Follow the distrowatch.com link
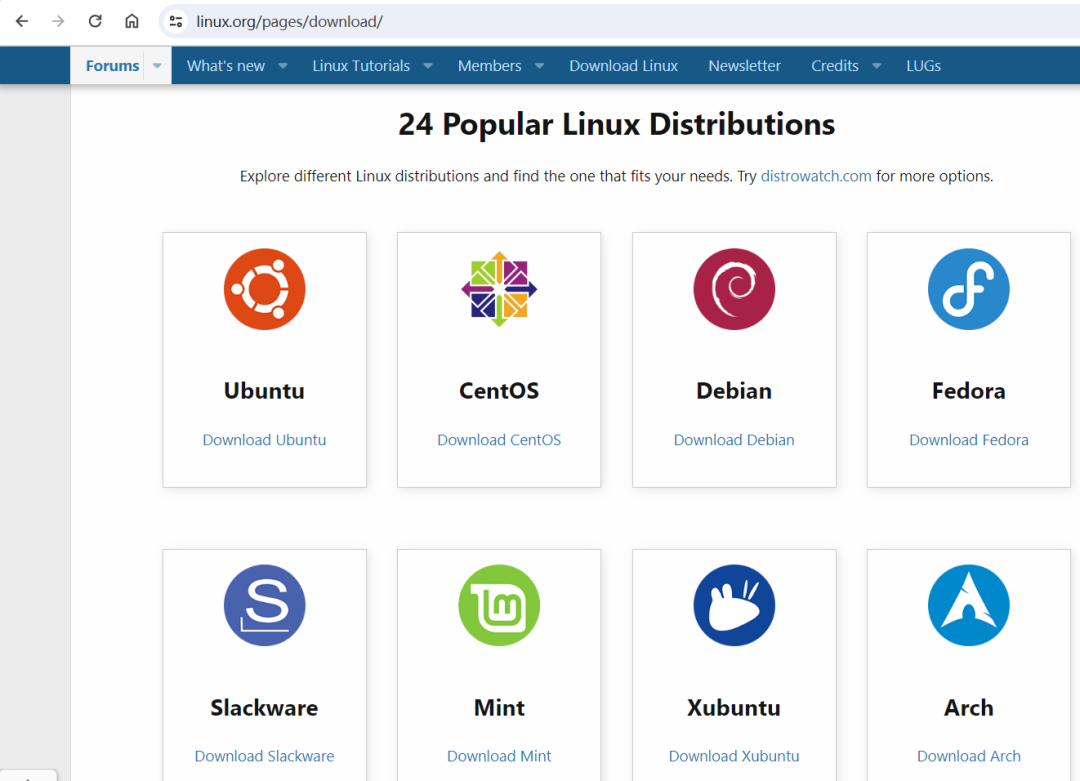 [816, 176]
